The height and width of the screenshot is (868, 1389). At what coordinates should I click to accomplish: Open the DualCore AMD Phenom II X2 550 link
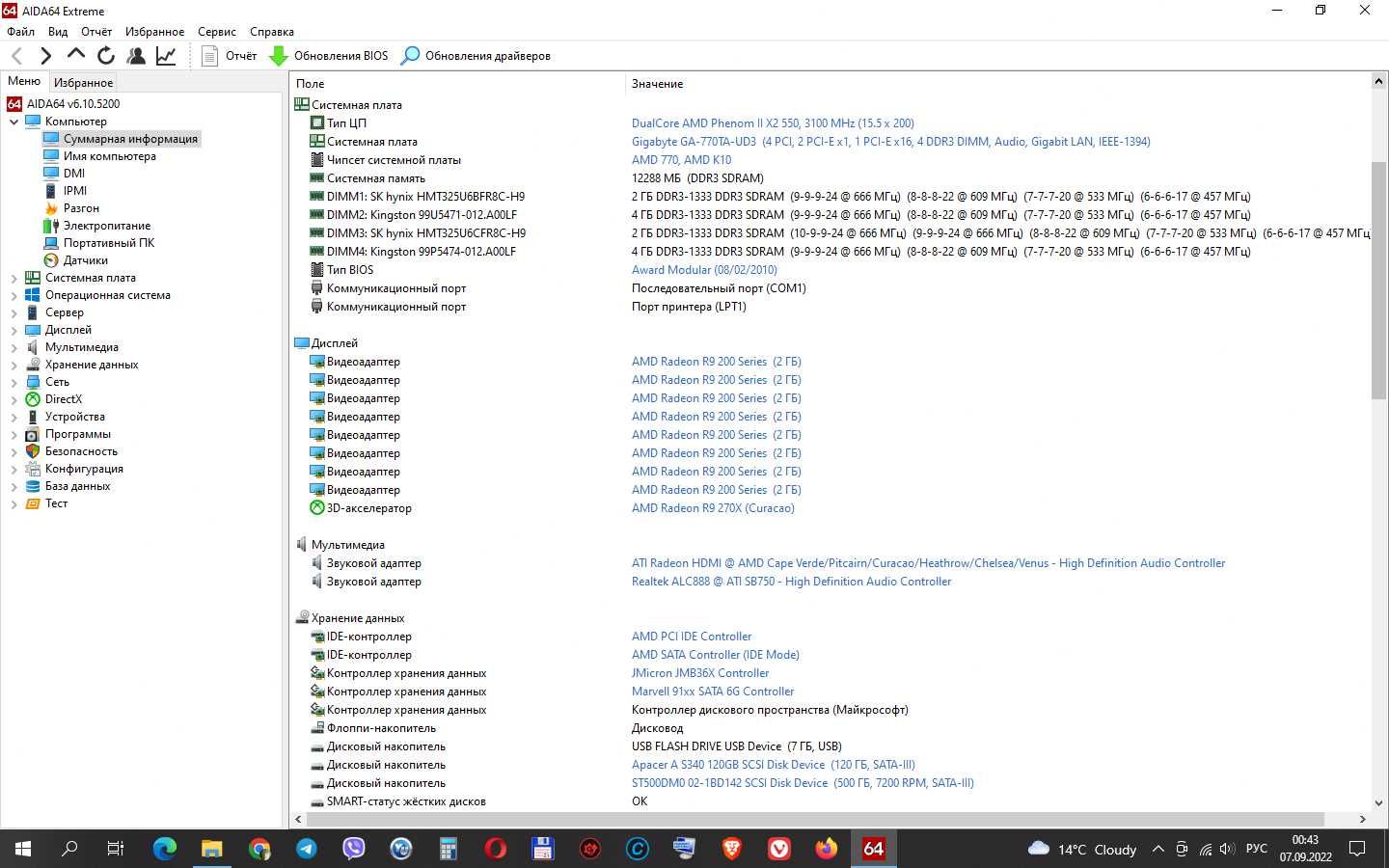coord(773,123)
